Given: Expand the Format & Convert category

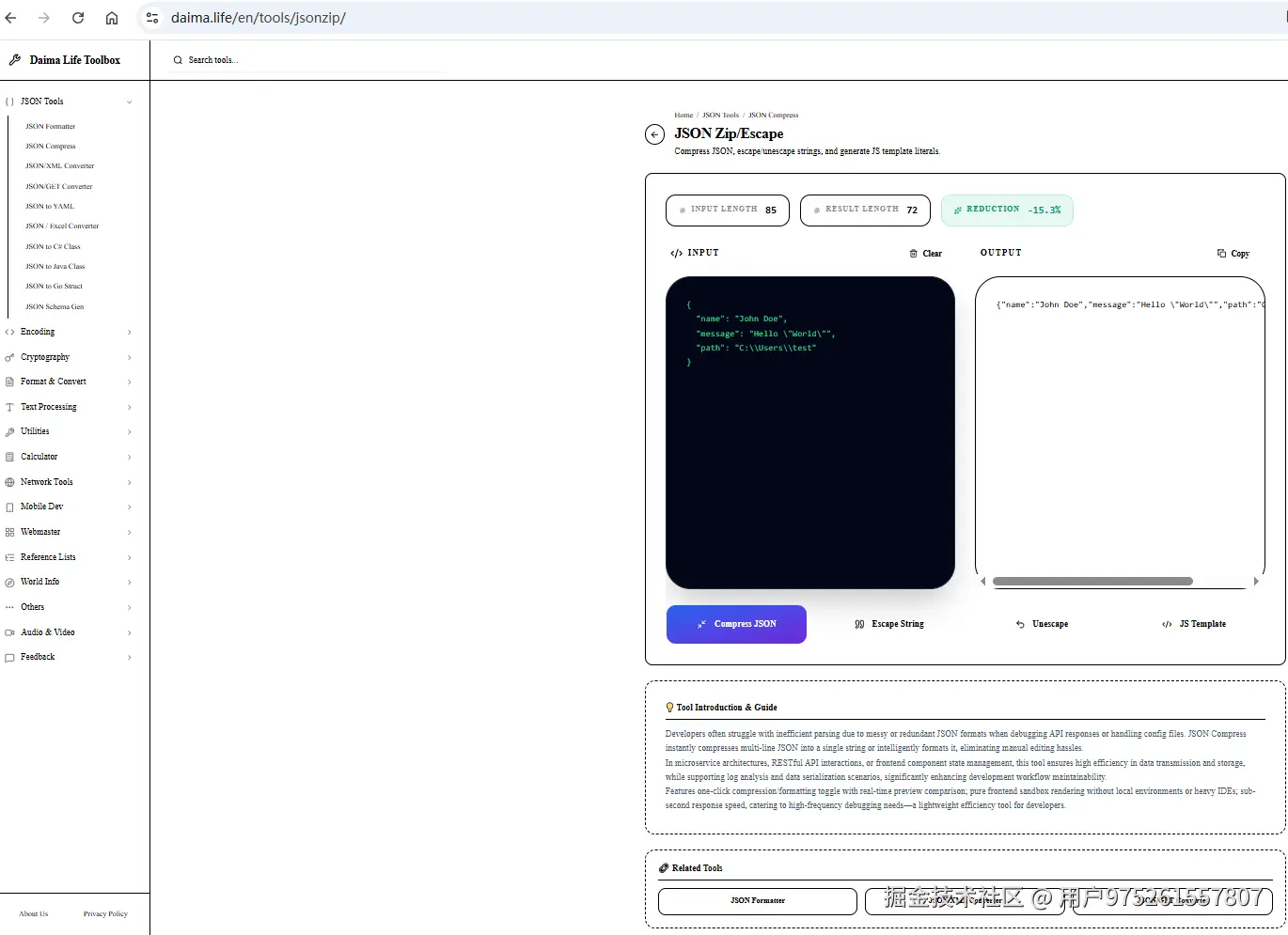Looking at the screenshot, I should tap(69, 382).
